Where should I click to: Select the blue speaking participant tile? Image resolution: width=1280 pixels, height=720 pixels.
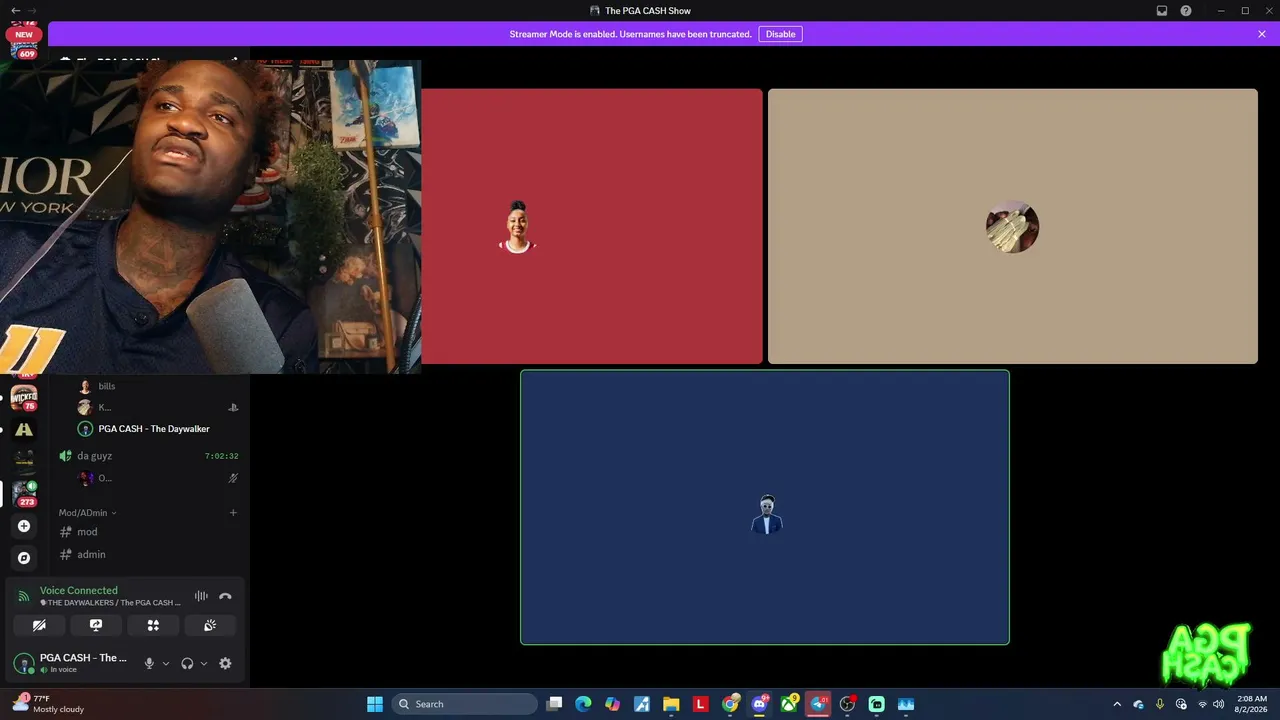click(765, 507)
